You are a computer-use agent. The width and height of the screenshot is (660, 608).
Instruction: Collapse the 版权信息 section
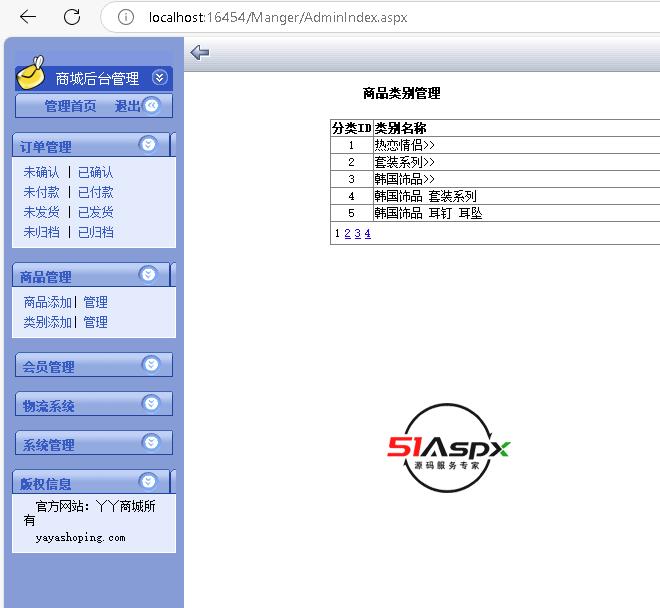point(148,481)
